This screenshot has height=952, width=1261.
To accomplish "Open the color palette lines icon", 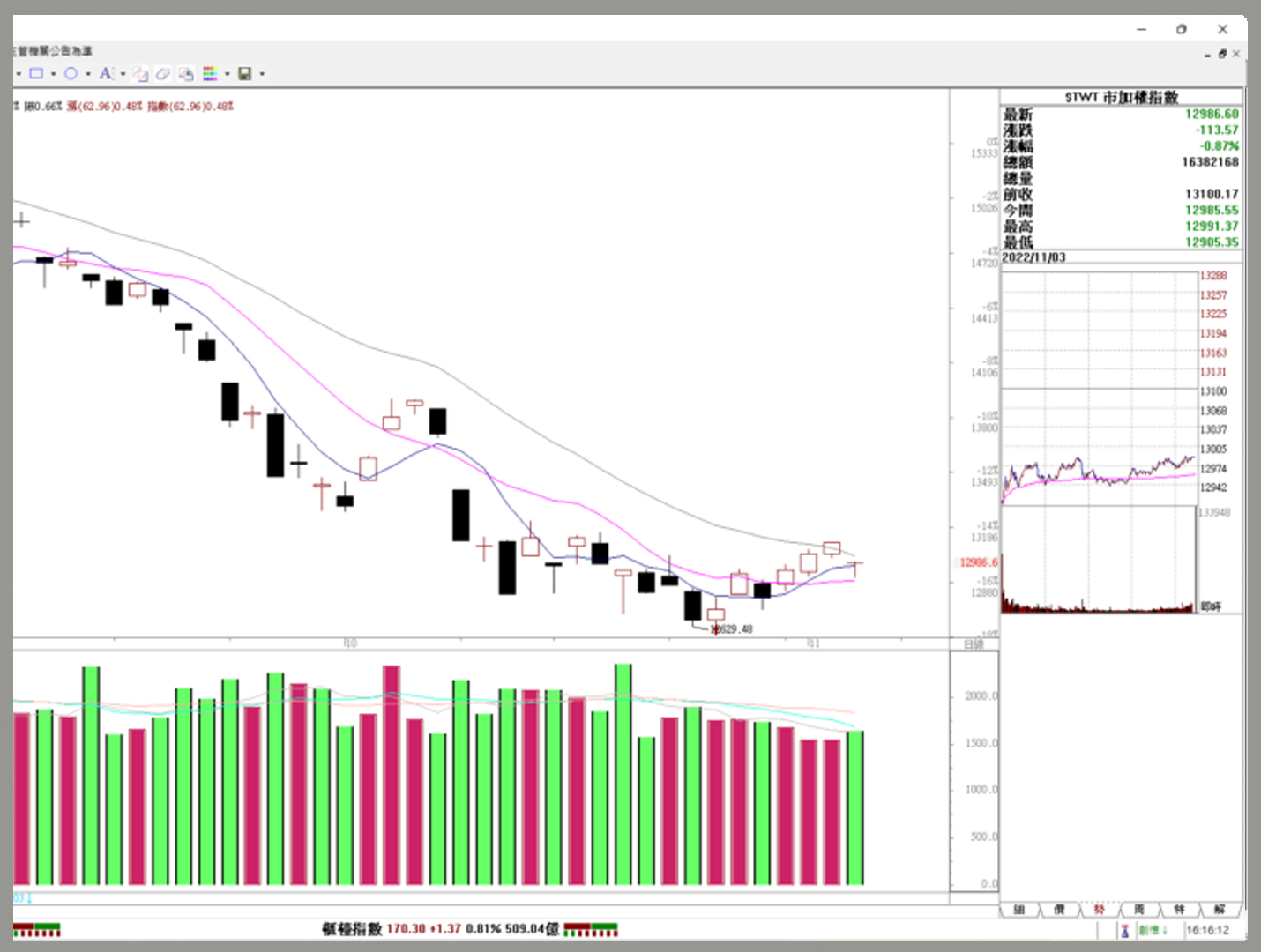I will (210, 74).
